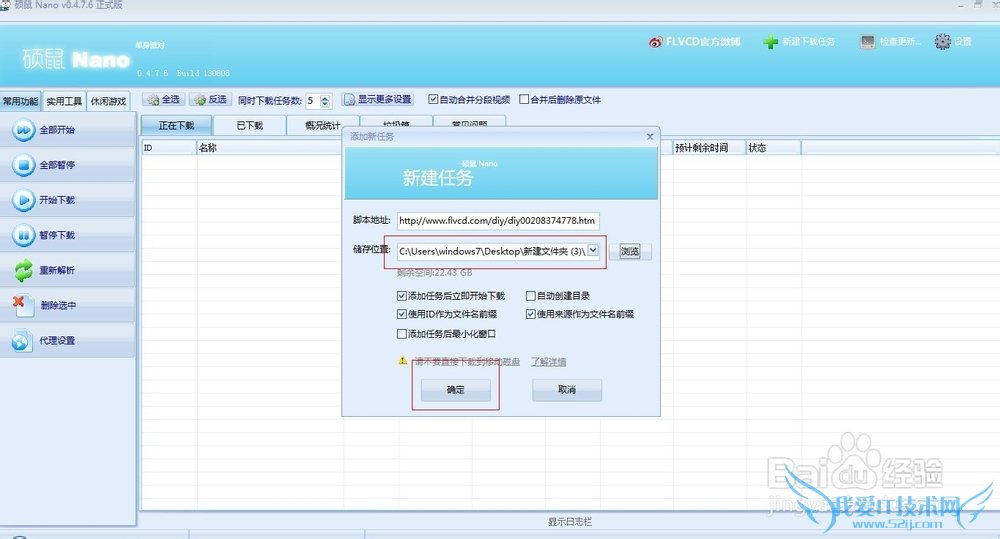Enable 自动创建目录 checkbox
1000x539 pixels.
[531, 296]
